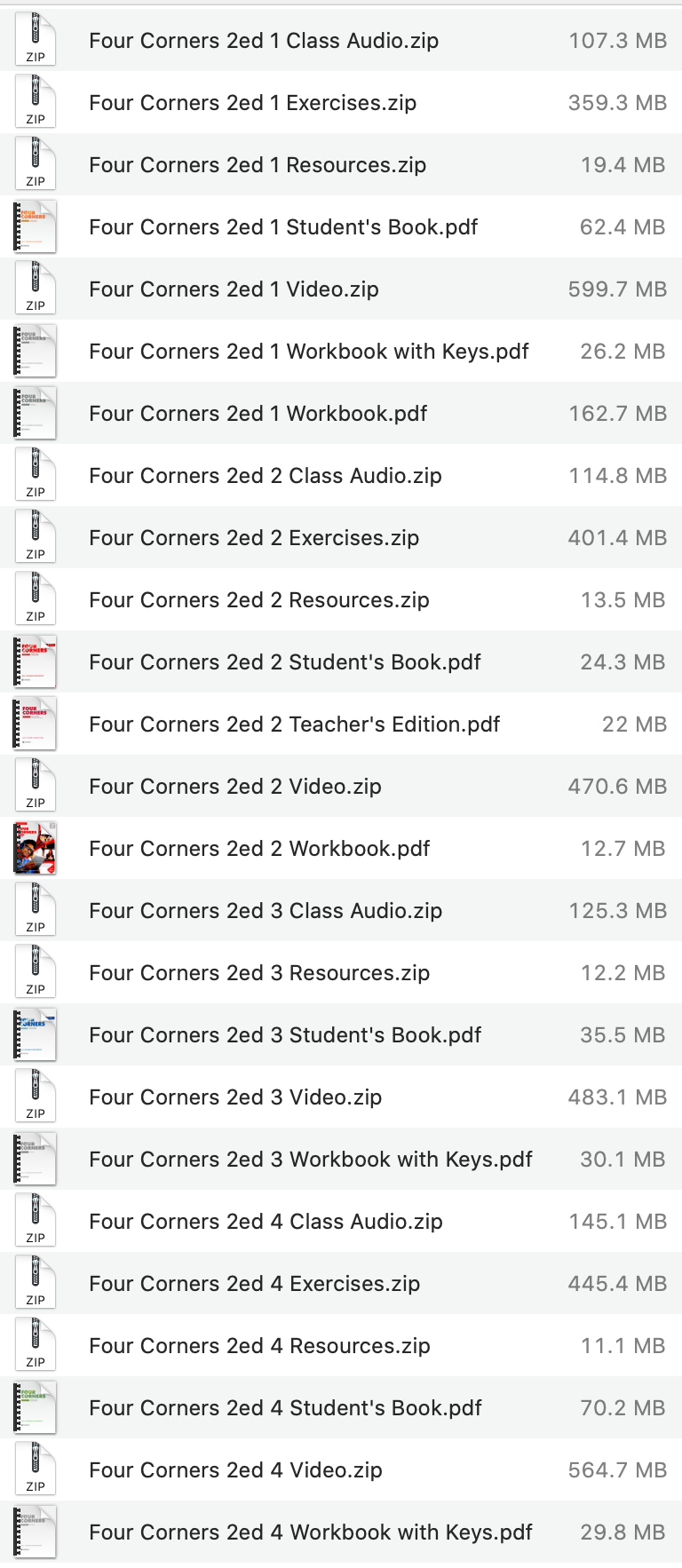Image resolution: width=682 pixels, height=1568 pixels.
Task: Open Four Corners 2ed 4 Workbook with Keys.pdf
Action: pyautogui.click(x=310, y=1532)
